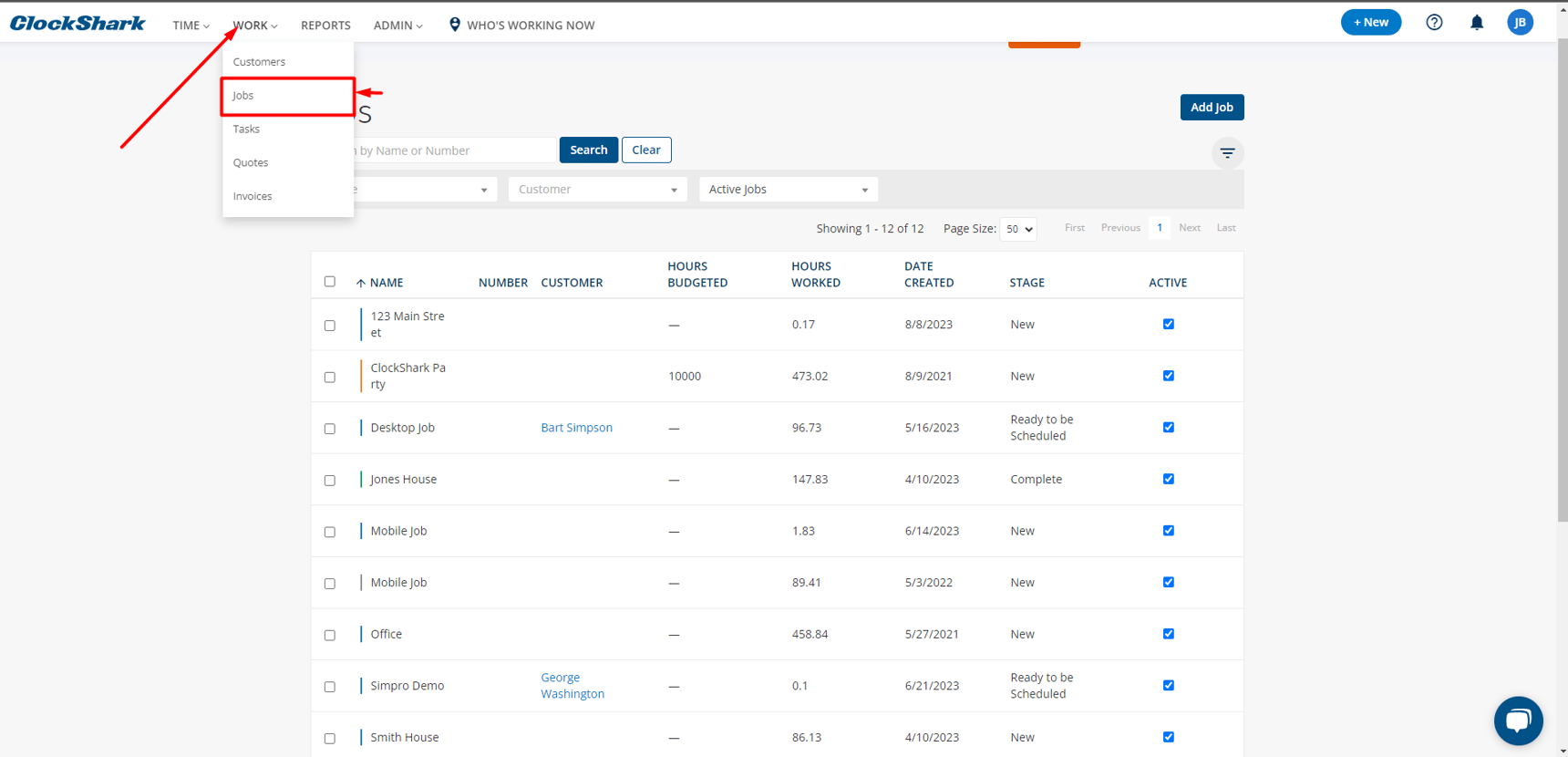Screen dimensions: 1568x757
Task: Click the job search input field
Action: pyautogui.click(x=454, y=150)
